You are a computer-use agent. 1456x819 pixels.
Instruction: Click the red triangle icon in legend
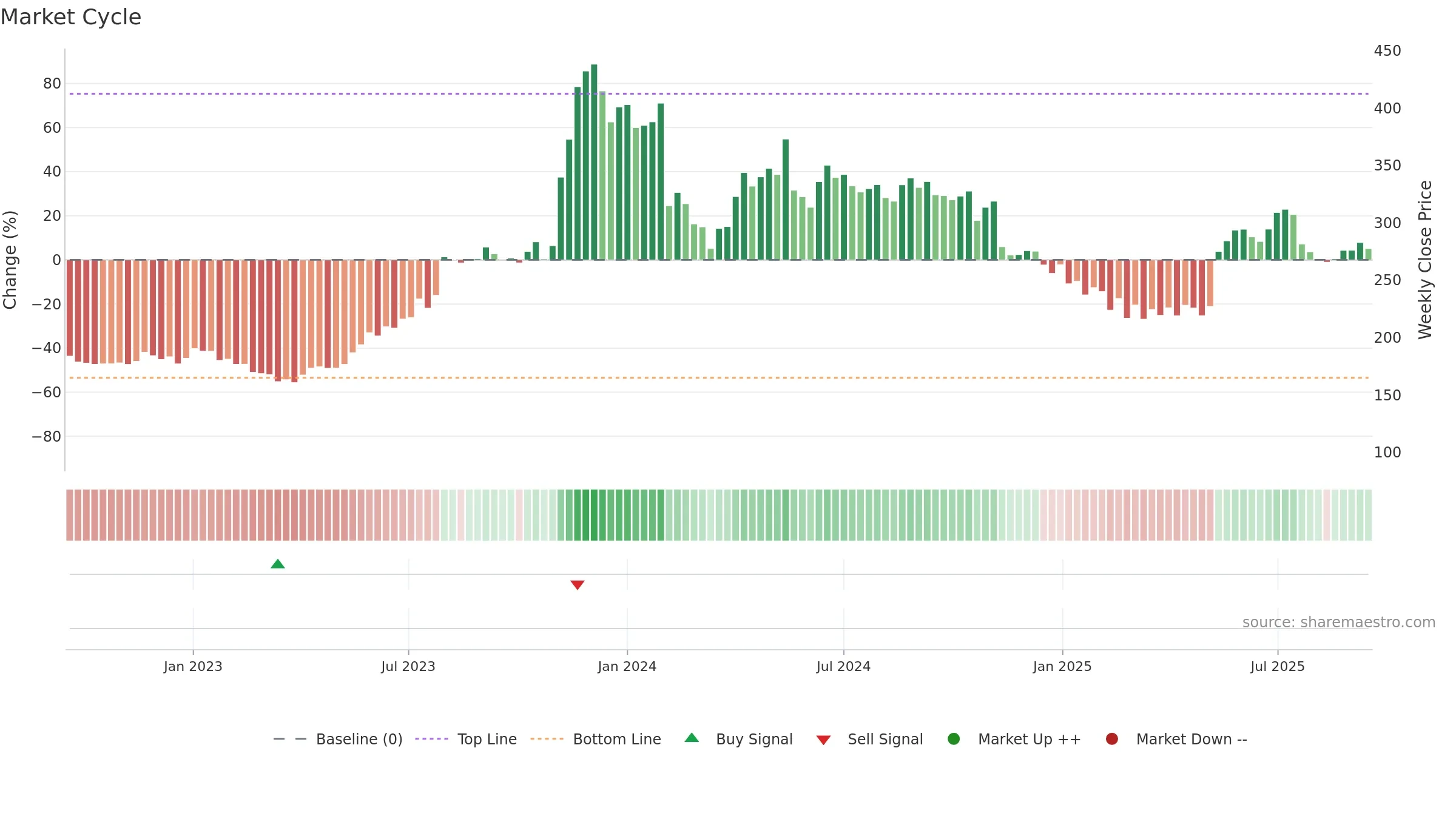[823, 740]
